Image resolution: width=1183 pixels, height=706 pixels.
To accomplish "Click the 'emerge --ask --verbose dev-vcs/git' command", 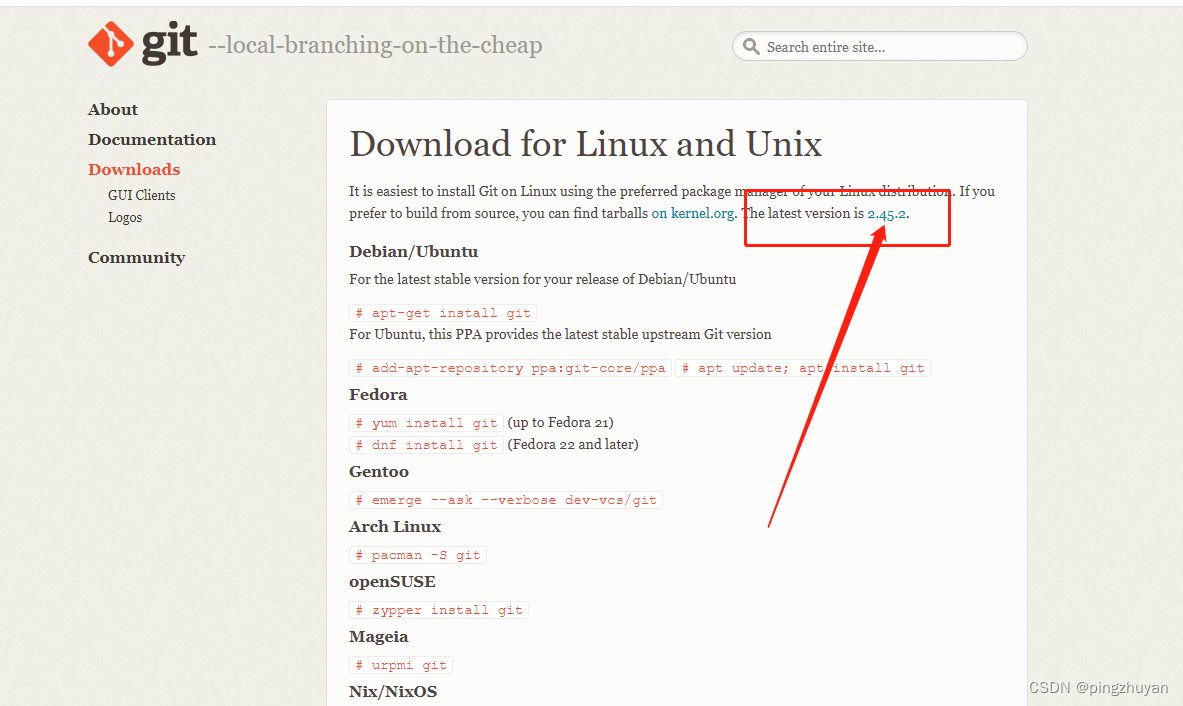I will click(506, 500).
